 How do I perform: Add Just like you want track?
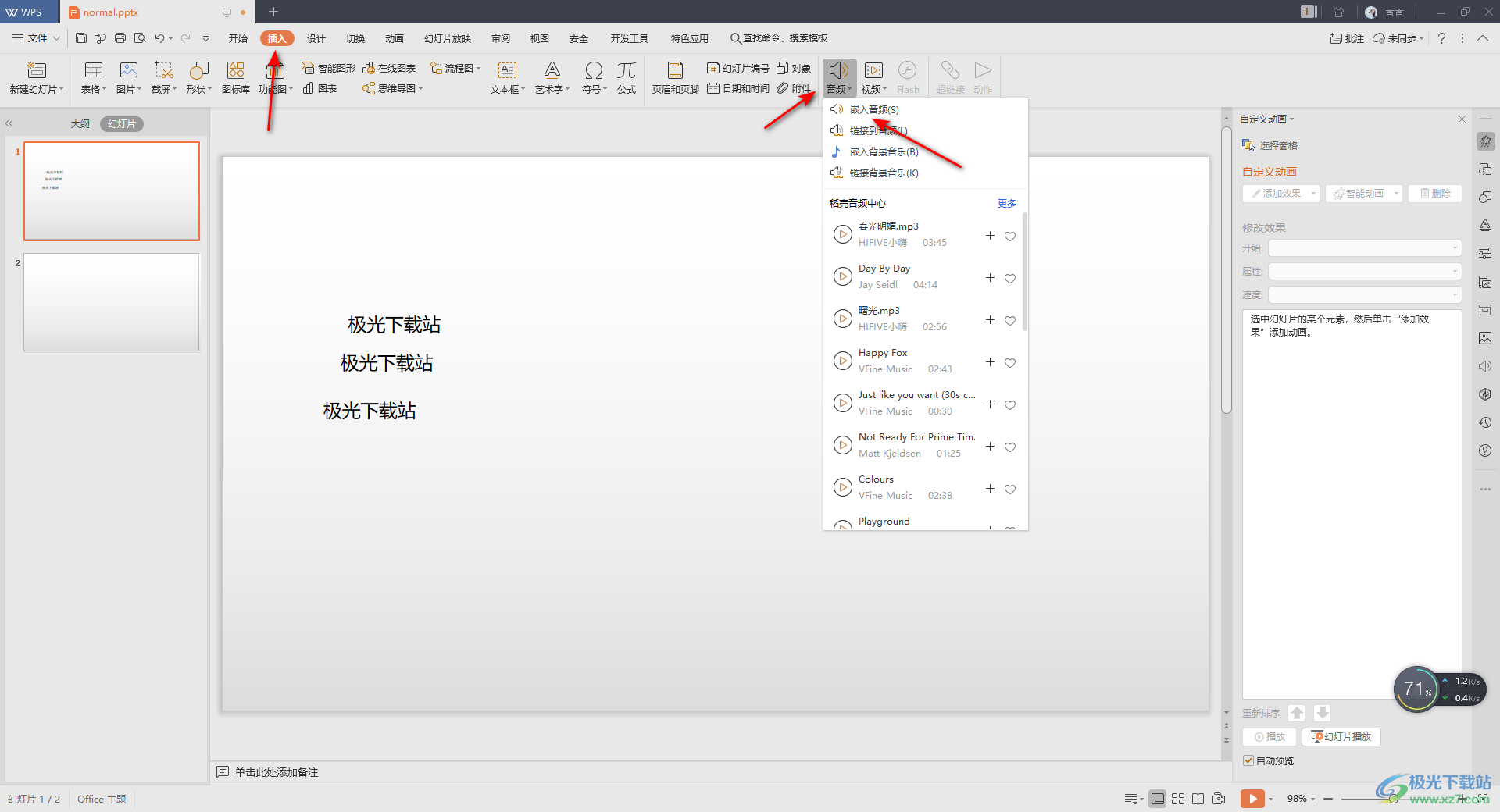pyautogui.click(x=990, y=404)
